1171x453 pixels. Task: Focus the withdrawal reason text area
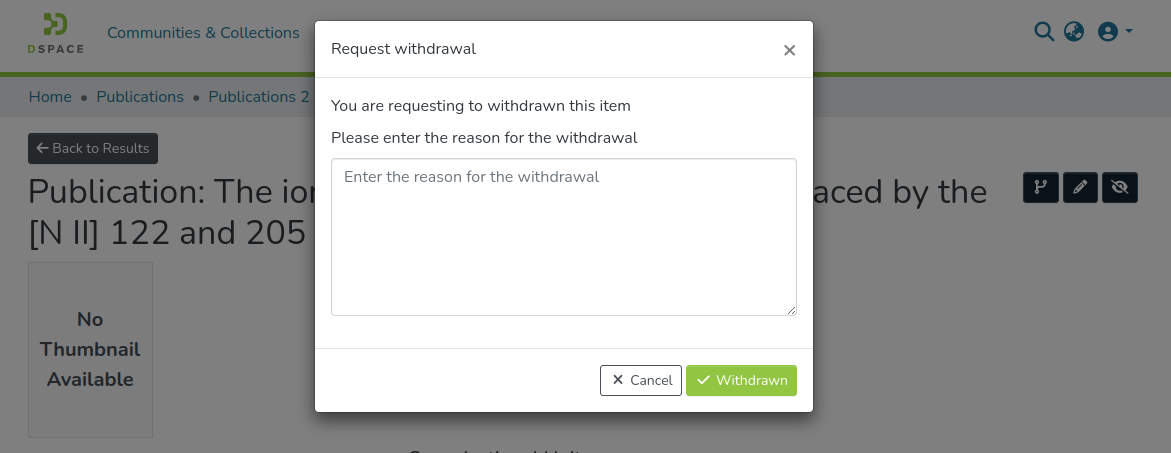coord(563,237)
